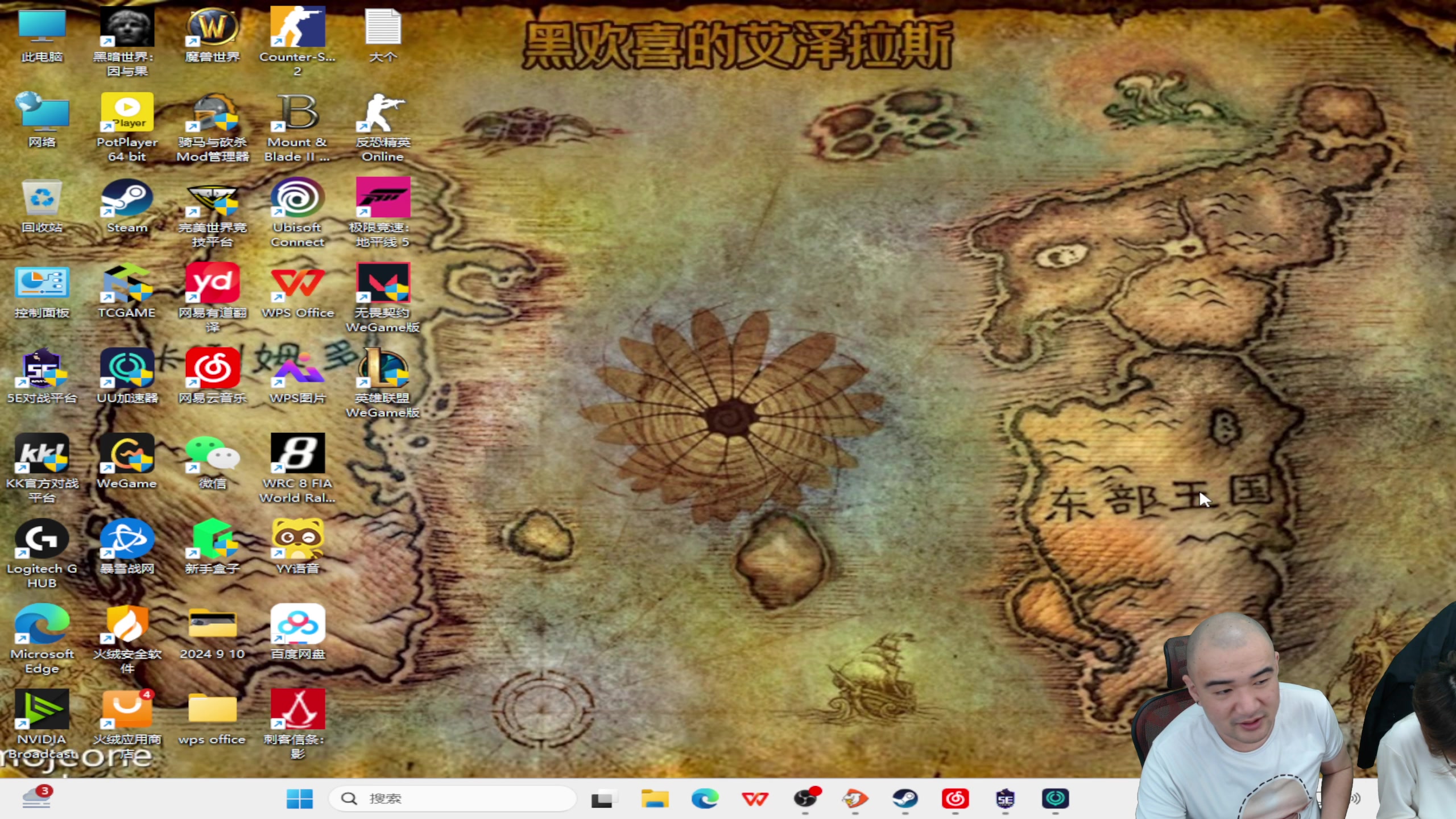Viewport: 1456px width, 819px height.
Task: Select the PotPlayer 64 bit shortcut
Action: tap(127, 126)
